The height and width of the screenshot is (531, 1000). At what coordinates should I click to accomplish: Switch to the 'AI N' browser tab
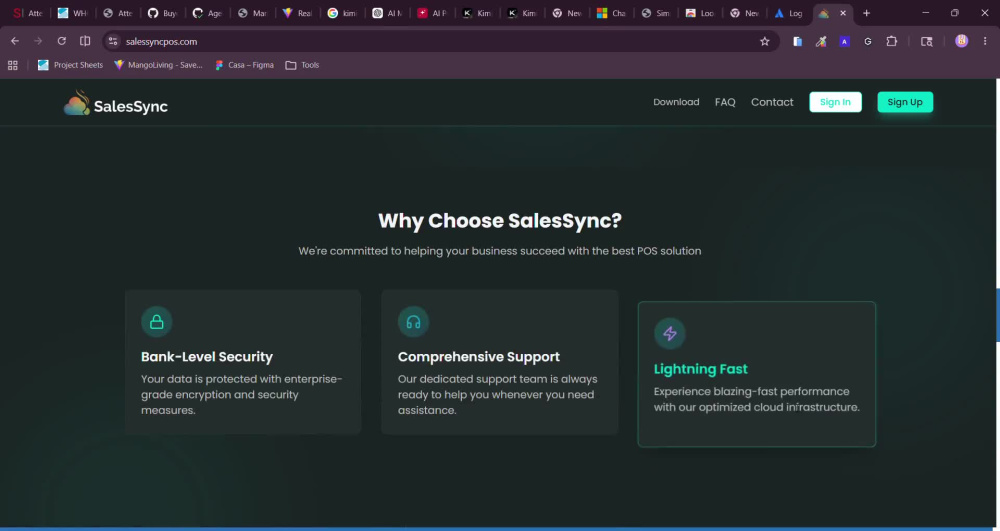(x=386, y=13)
